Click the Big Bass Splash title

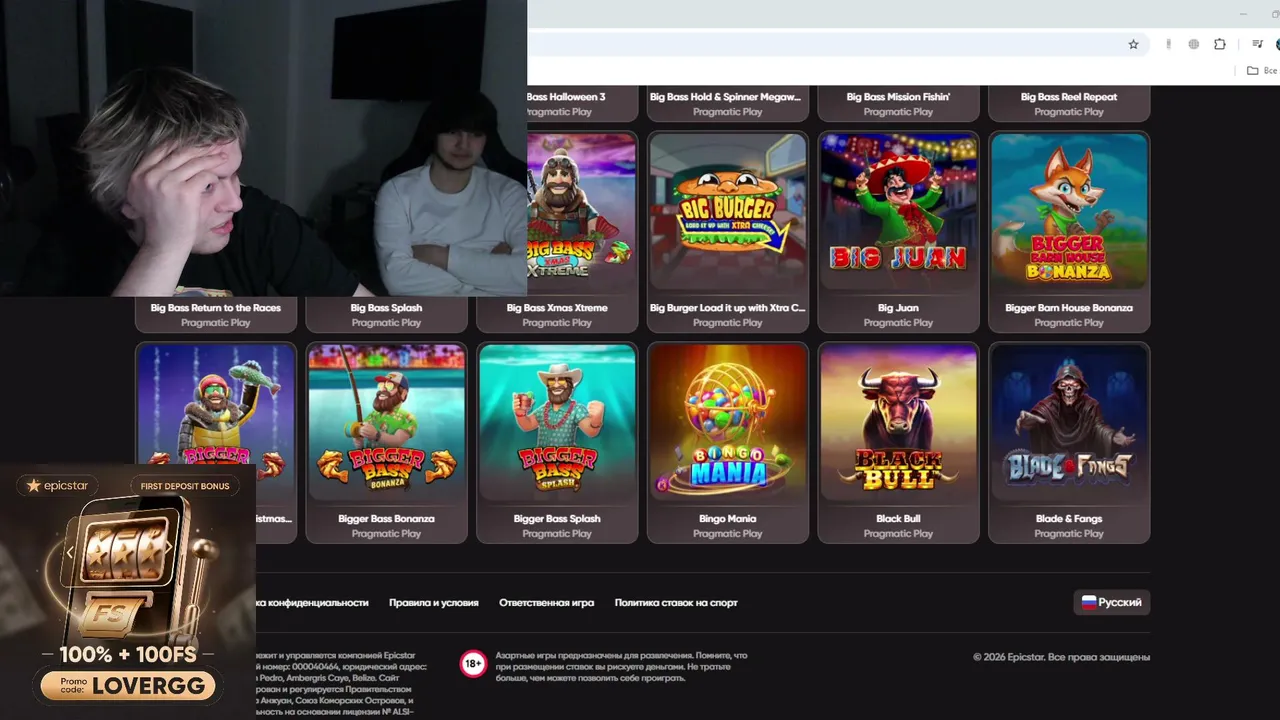[386, 308]
